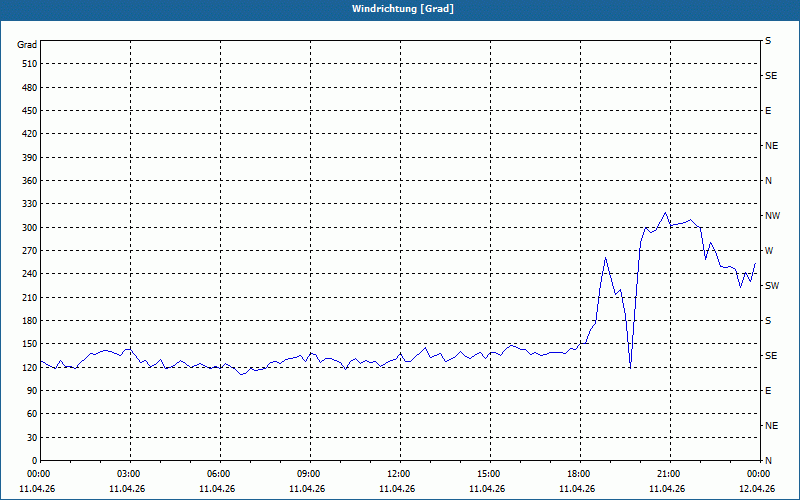This screenshot has height=500, width=800.
Task: Pick the 18:00 time label
Action: click(x=579, y=474)
